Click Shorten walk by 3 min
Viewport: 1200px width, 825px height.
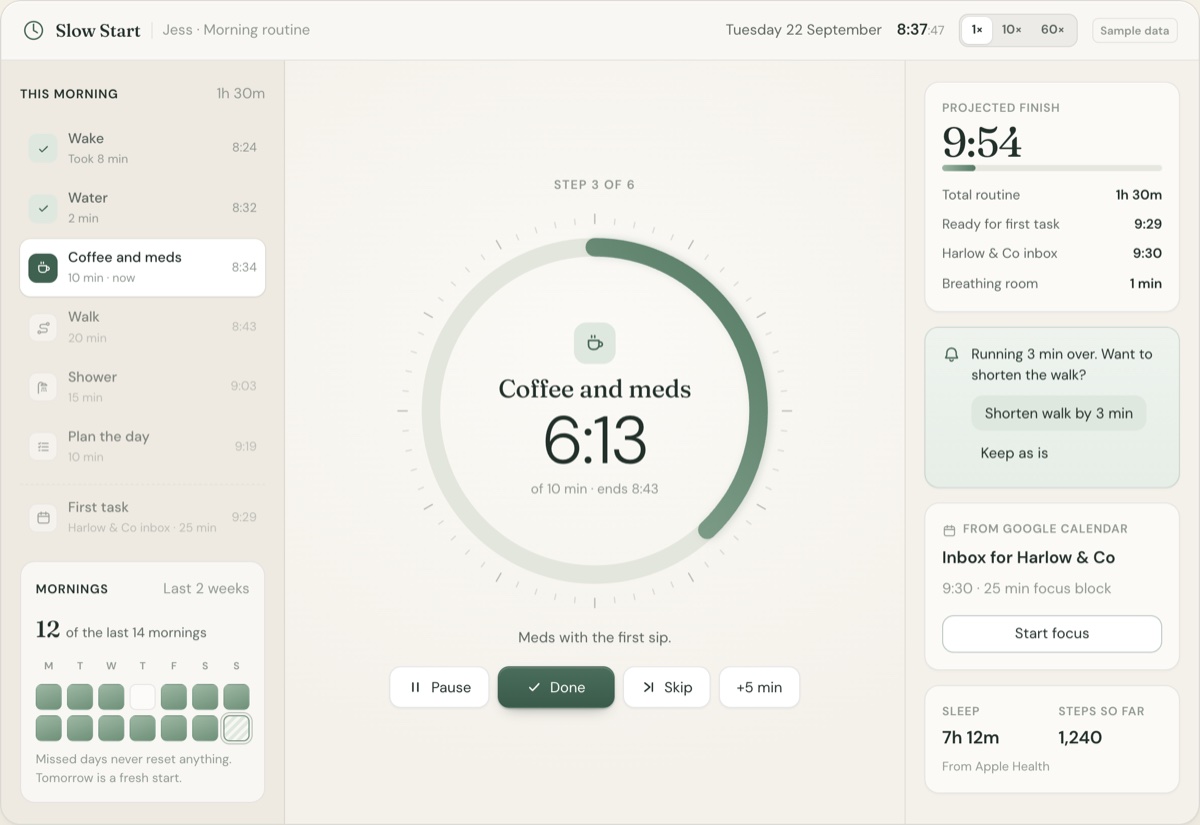pos(1058,413)
